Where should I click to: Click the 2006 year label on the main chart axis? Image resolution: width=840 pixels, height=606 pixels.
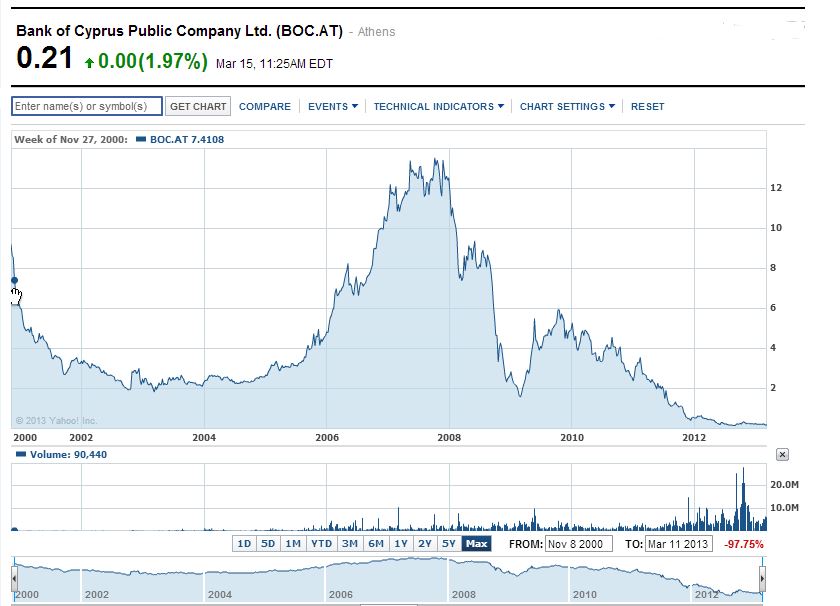327,437
